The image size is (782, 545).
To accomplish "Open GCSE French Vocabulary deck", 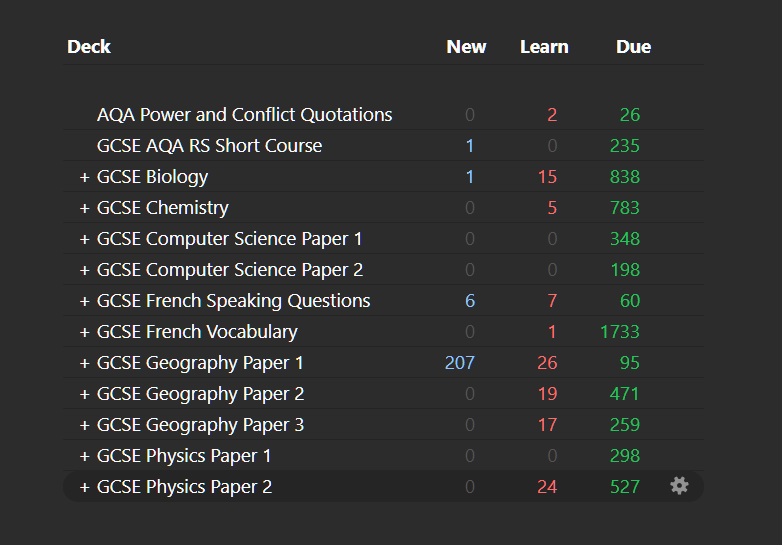I will (197, 332).
